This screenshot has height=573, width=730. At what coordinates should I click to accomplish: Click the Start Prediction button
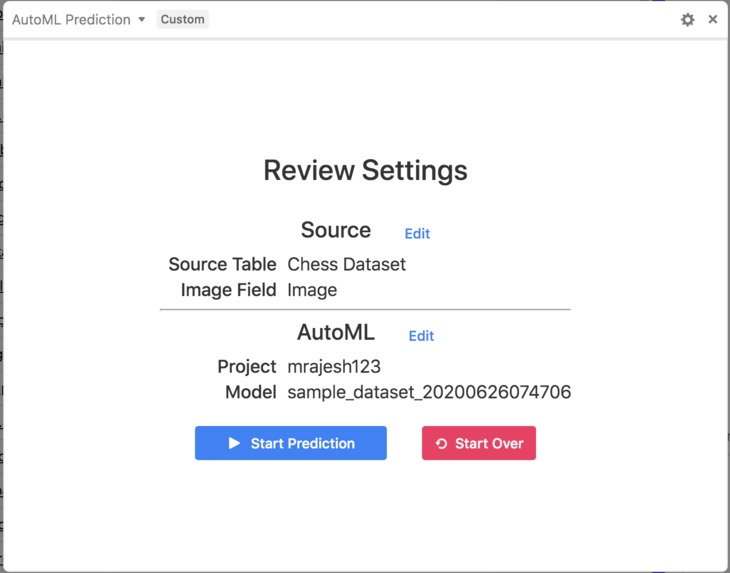(x=291, y=443)
